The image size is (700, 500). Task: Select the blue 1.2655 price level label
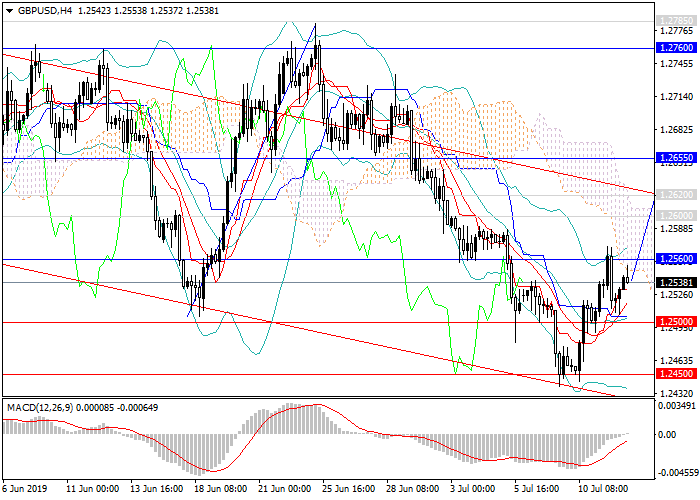click(676, 158)
